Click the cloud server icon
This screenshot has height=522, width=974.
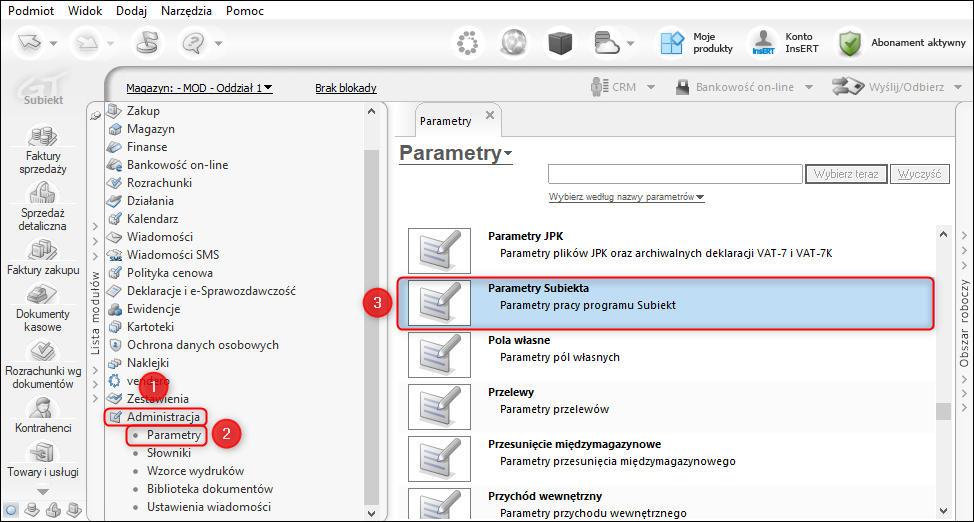pos(607,43)
